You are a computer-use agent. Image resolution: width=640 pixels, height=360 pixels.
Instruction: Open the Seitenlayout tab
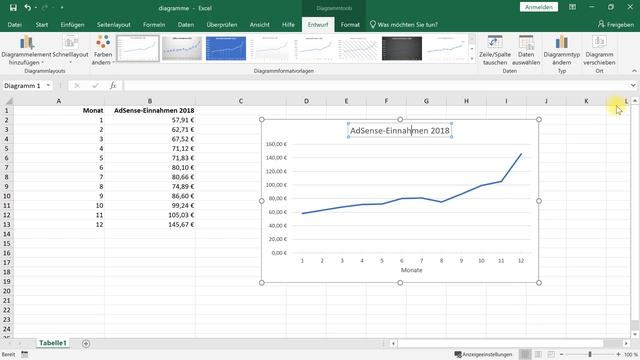coord(113,24)
